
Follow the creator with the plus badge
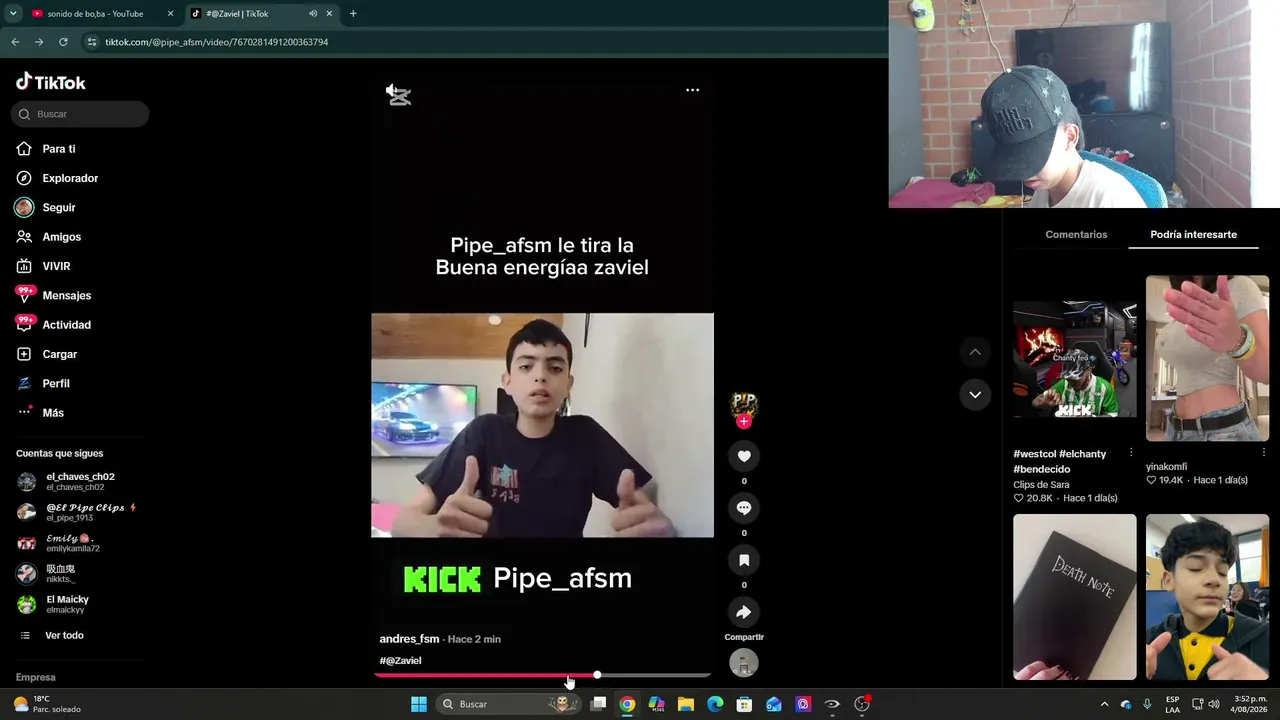click(x=743, y=422)
